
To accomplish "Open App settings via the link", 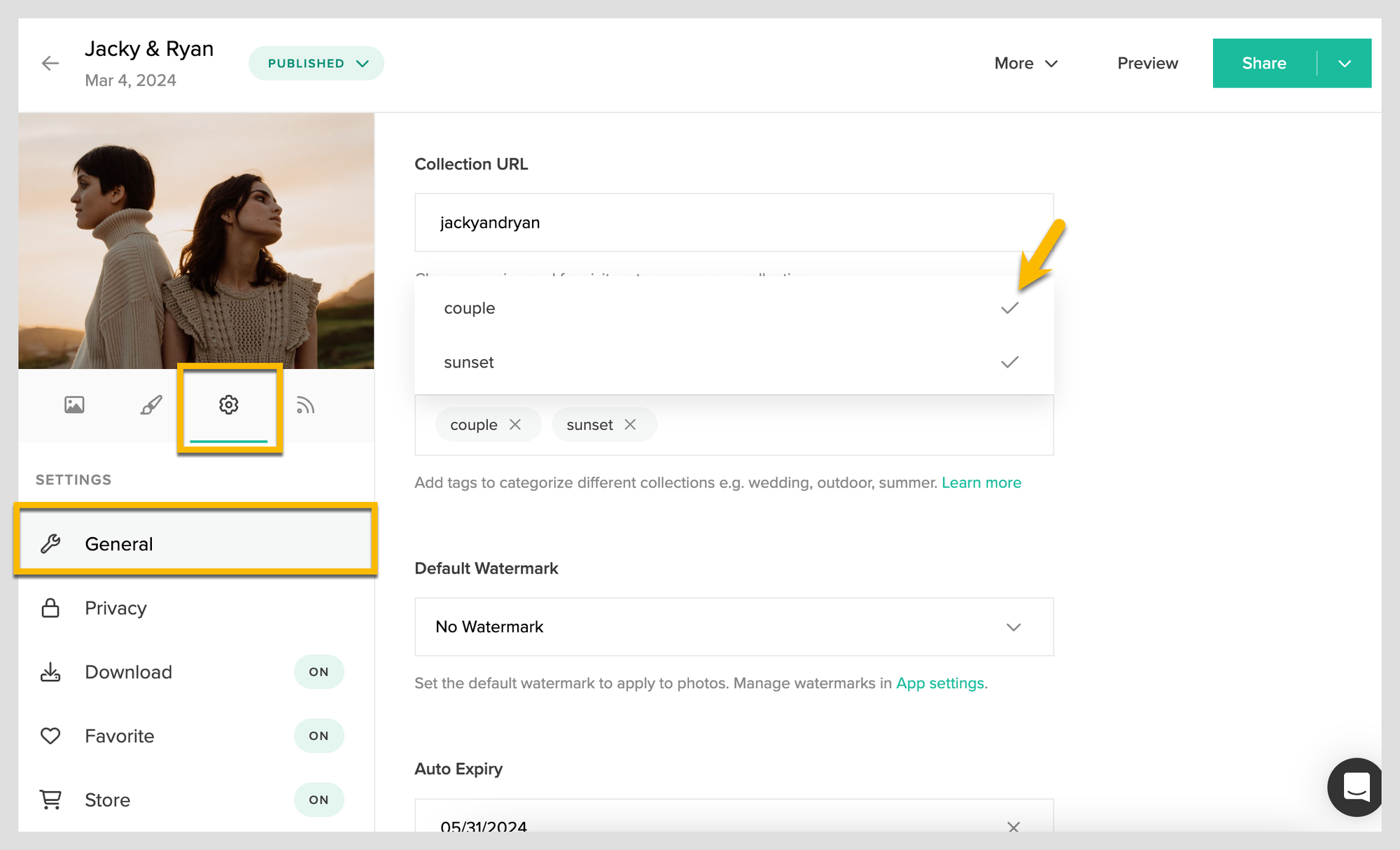I will 939,683.
